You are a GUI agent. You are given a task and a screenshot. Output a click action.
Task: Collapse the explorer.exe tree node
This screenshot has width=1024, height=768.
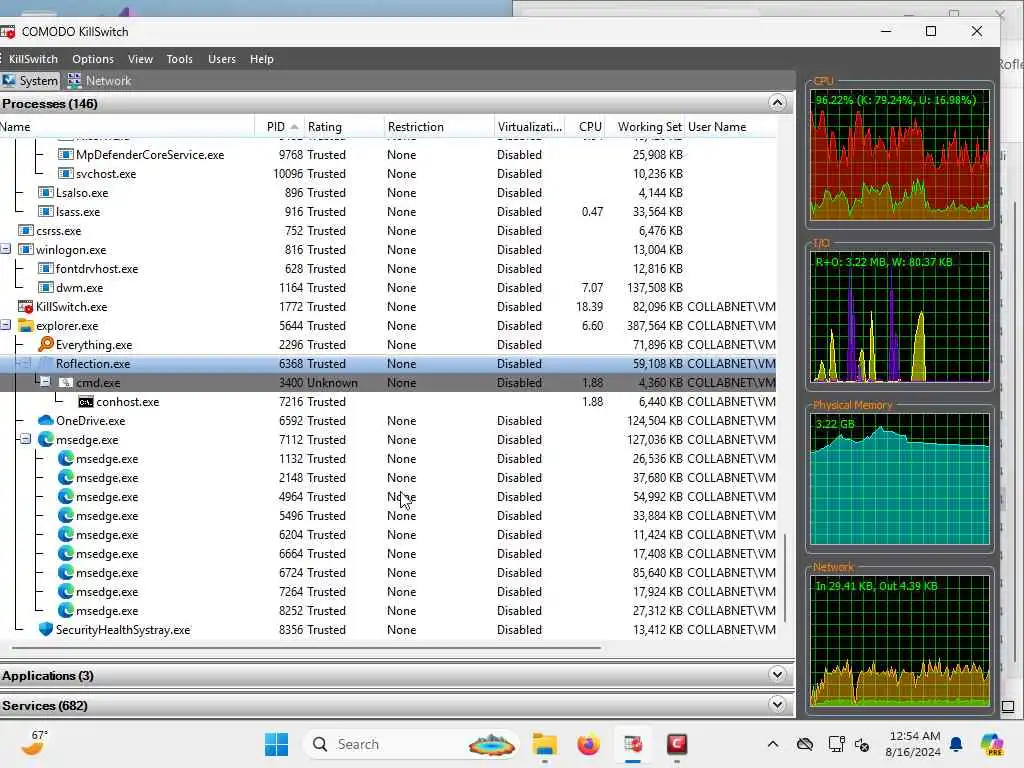(x=6, y=325)
